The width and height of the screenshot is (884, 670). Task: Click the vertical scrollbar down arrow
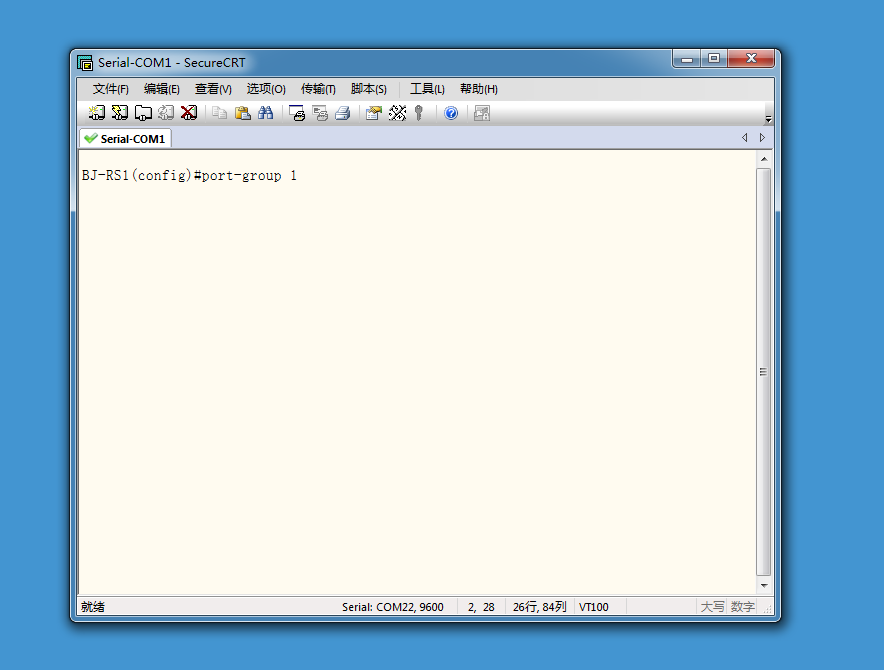pos(764,585)
